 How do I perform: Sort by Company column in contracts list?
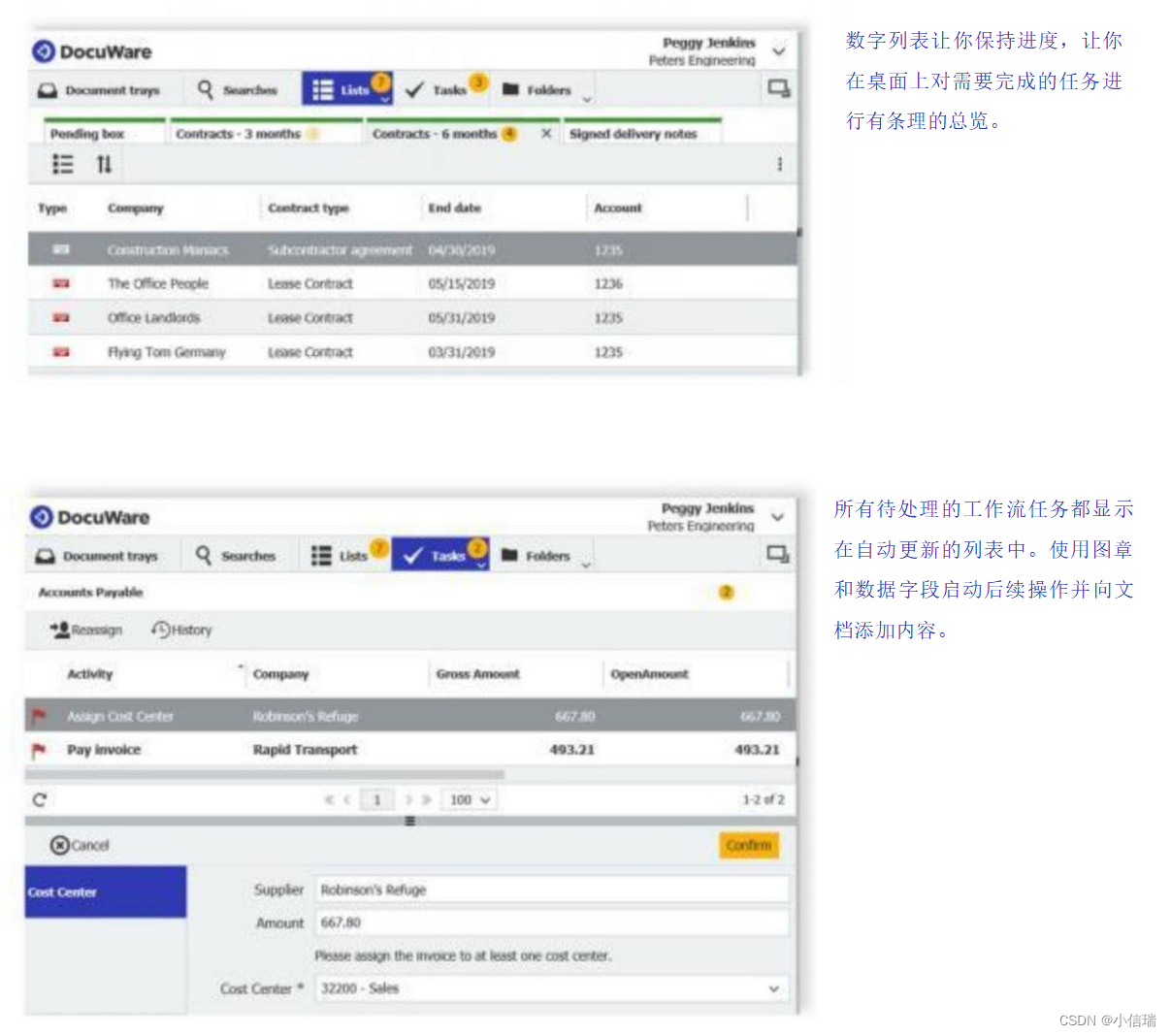tap(136, 208)
